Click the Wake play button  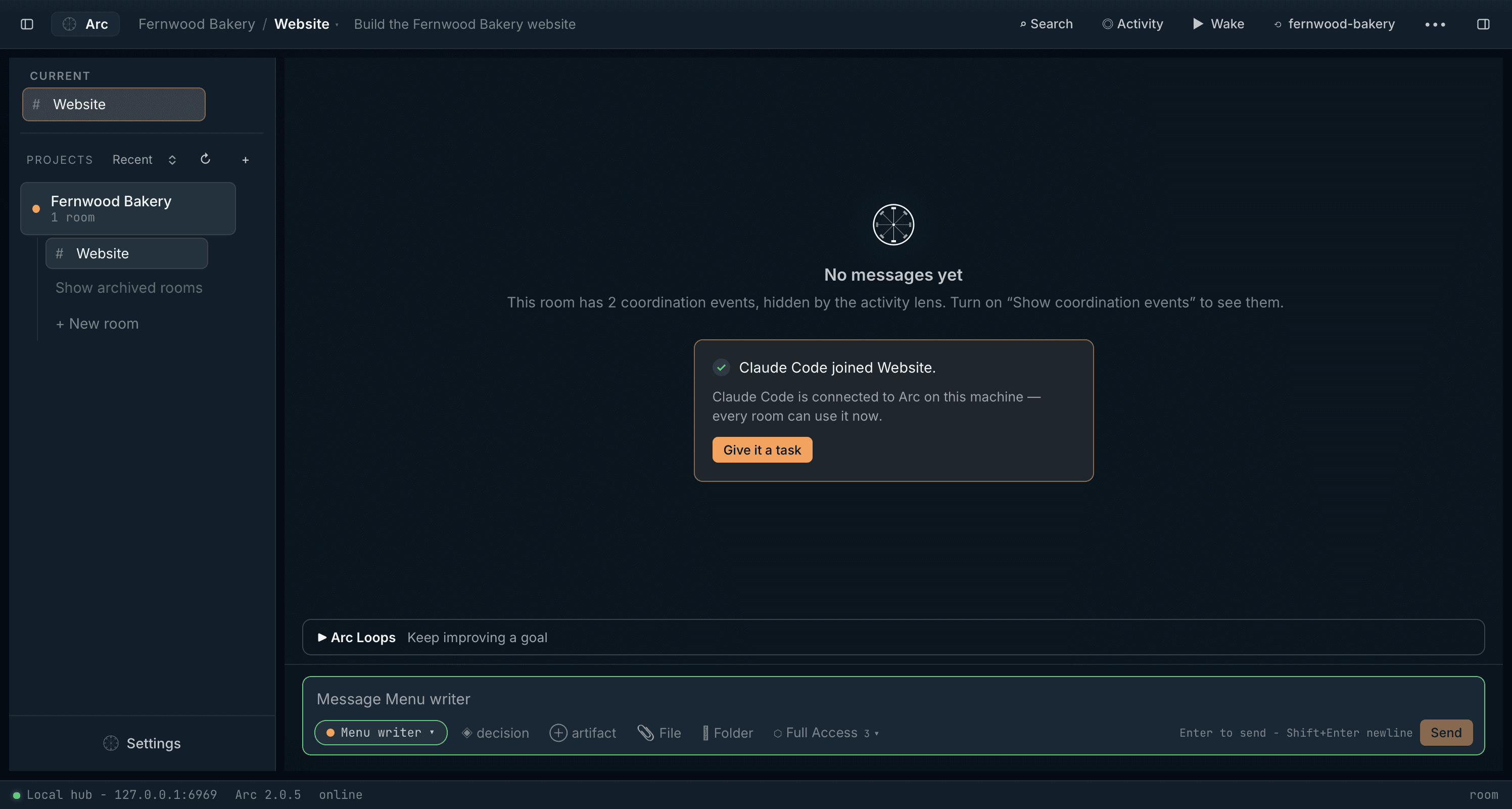point(1218,24)
